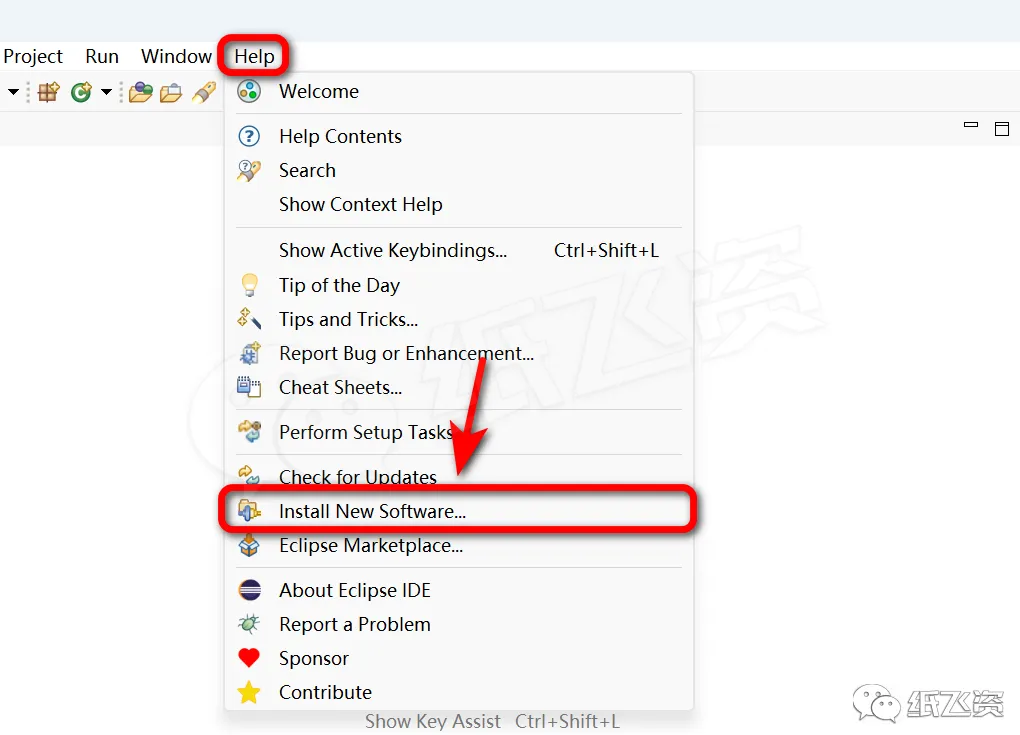This screenshot has width=1020, height=735.
Task: Open Eclipse Marketplace
Action: [459, 545]
